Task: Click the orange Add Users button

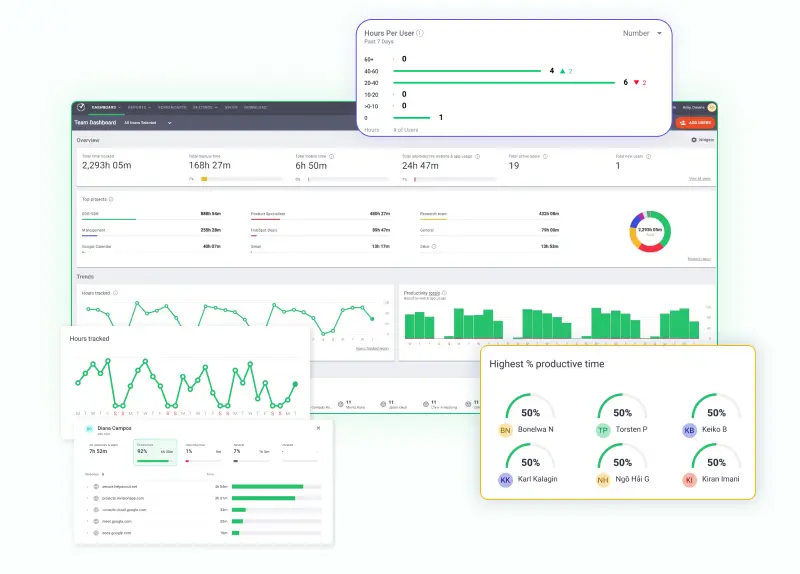Action: (x=695, y=122)
